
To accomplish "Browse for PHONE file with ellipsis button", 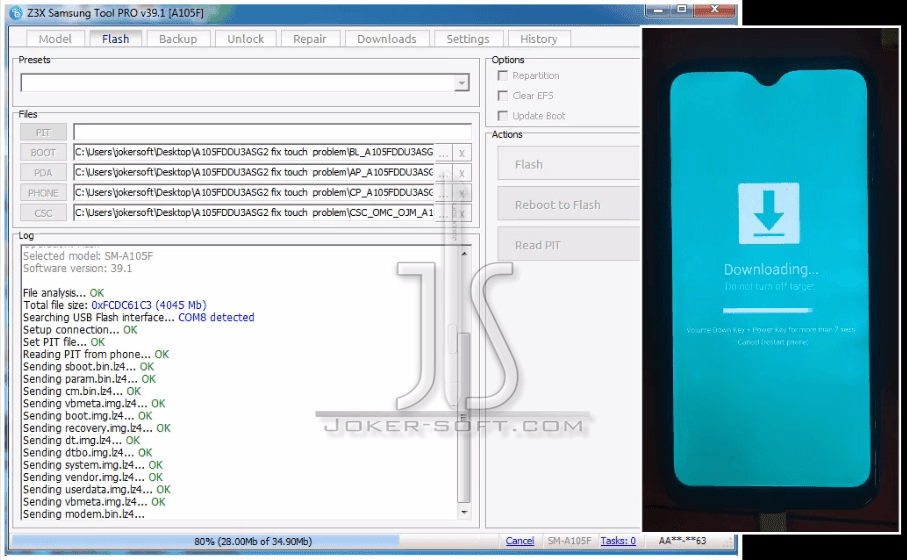I will tap(443, 193).
